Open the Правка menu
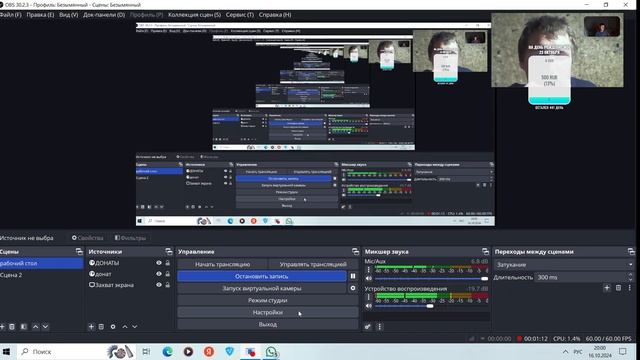 [40, 15]
